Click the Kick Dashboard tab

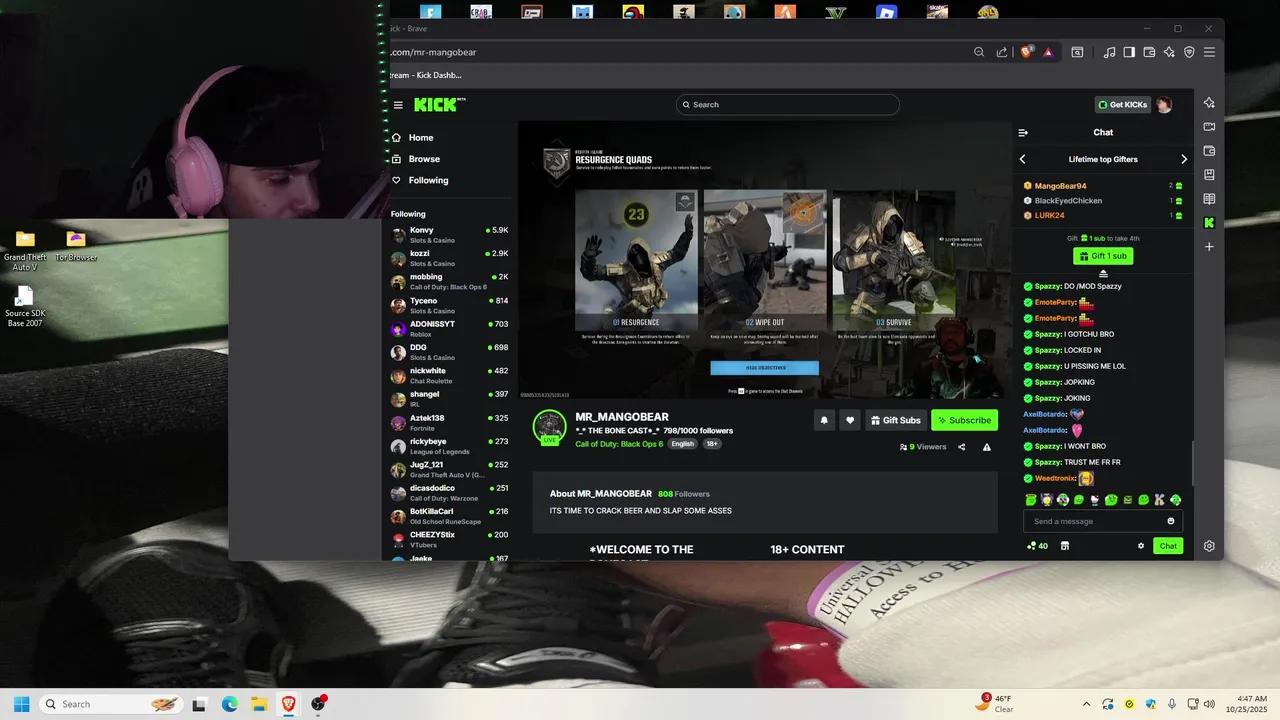point(425,75)
